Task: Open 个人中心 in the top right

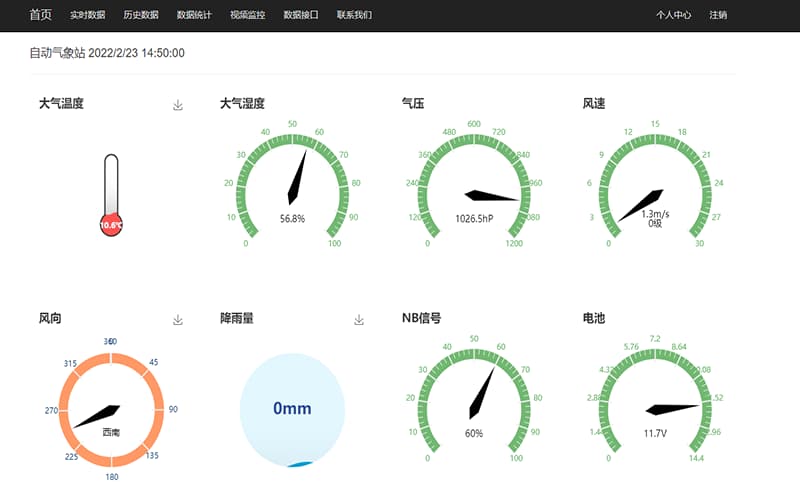Action: point(674,15)
